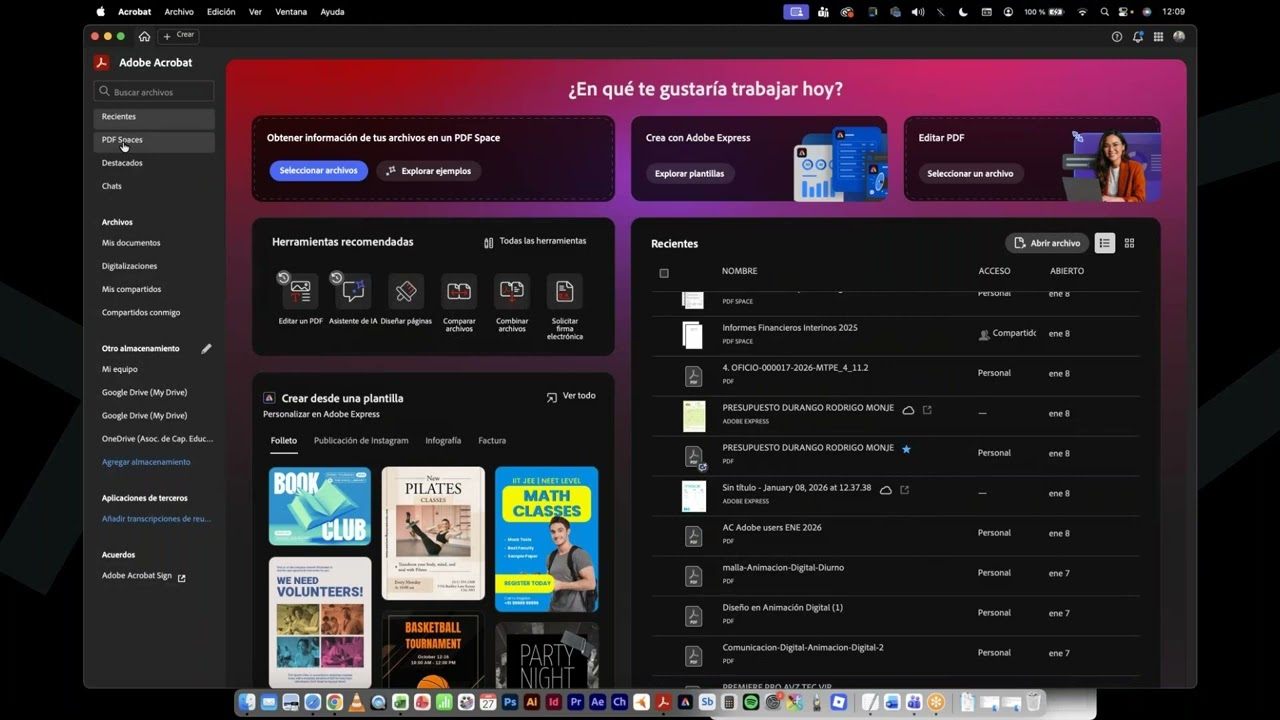Click the Explorar plantillas button
This screenshot has height=720, width=1280.
click(x=690, y=173)
